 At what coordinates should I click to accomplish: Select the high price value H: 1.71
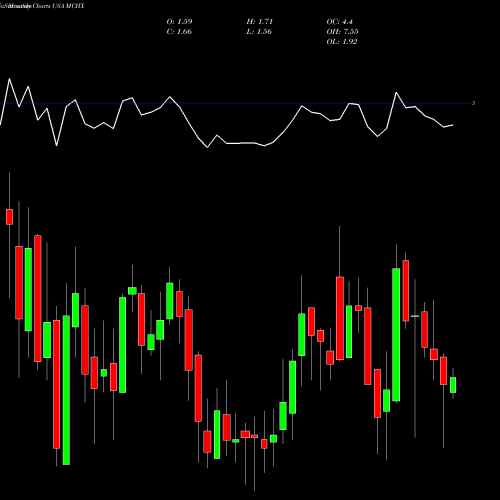[260, 22]
